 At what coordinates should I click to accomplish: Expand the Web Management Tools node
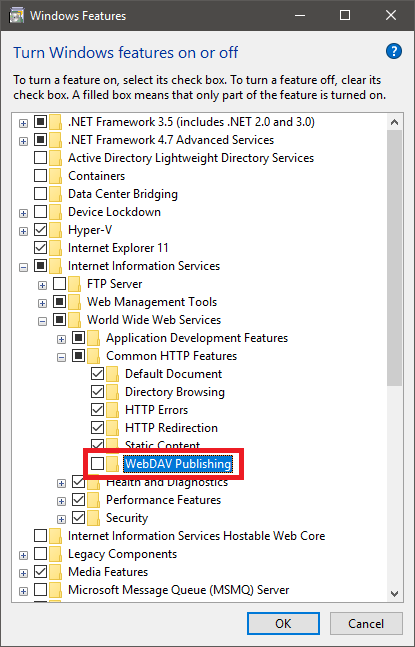coord(42,304)
